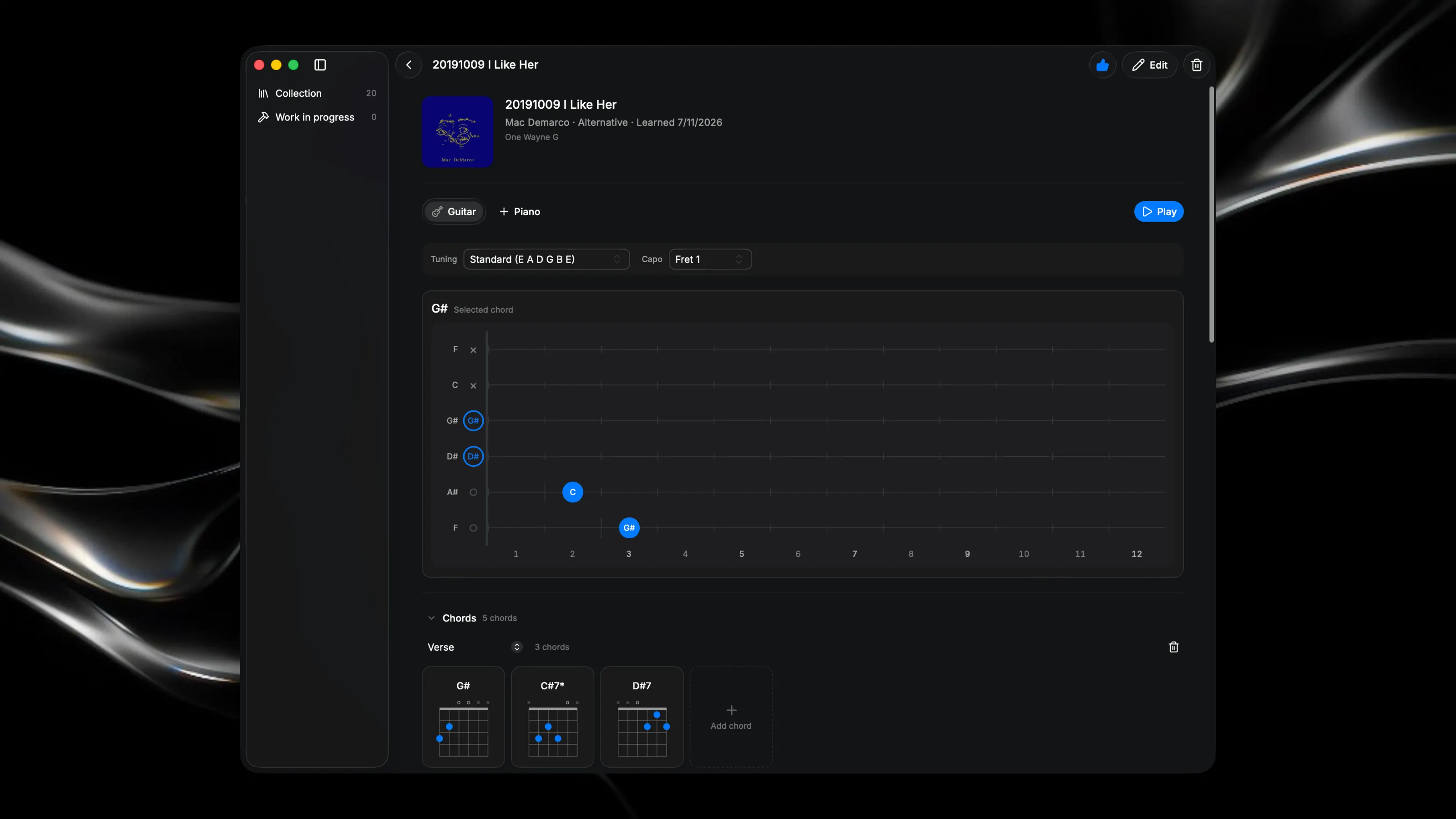
Task: Click the fret number 12 label
Action: (x=1136, y=554)
